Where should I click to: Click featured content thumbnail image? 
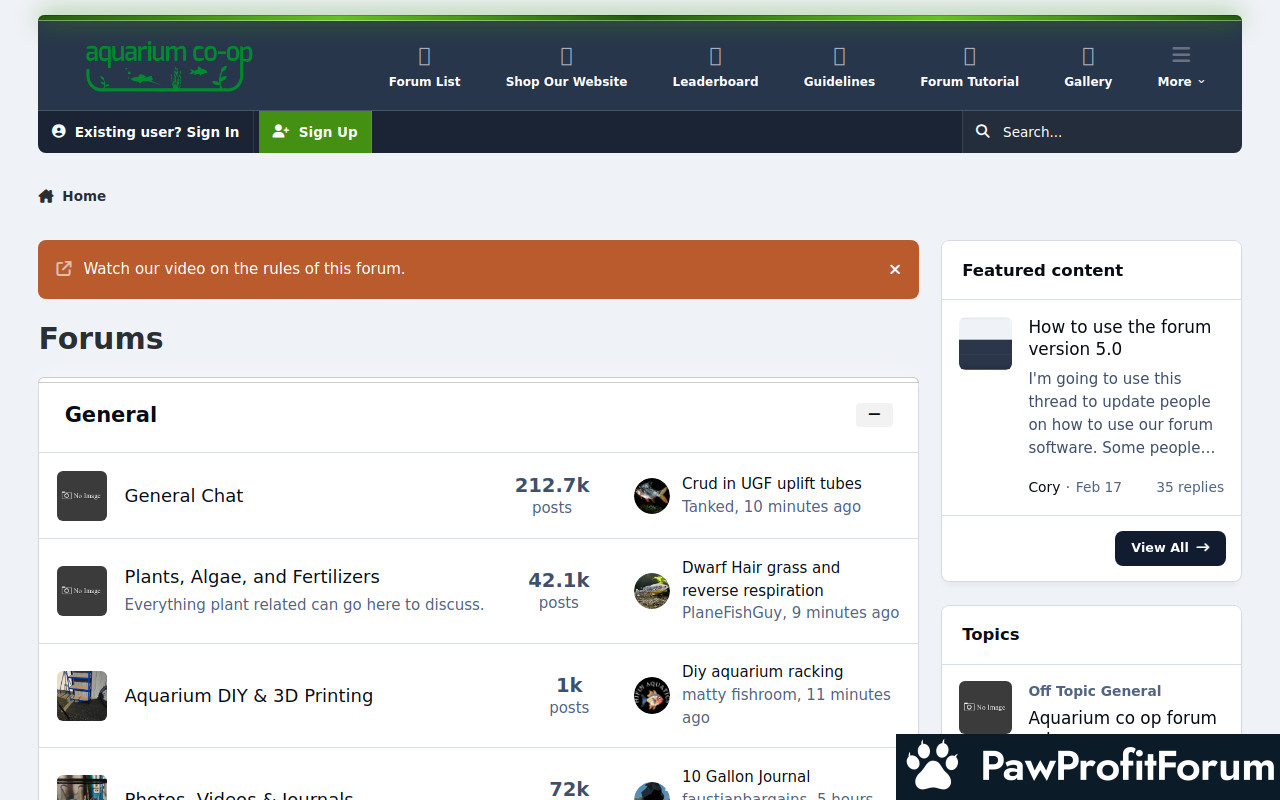(985, 344)
